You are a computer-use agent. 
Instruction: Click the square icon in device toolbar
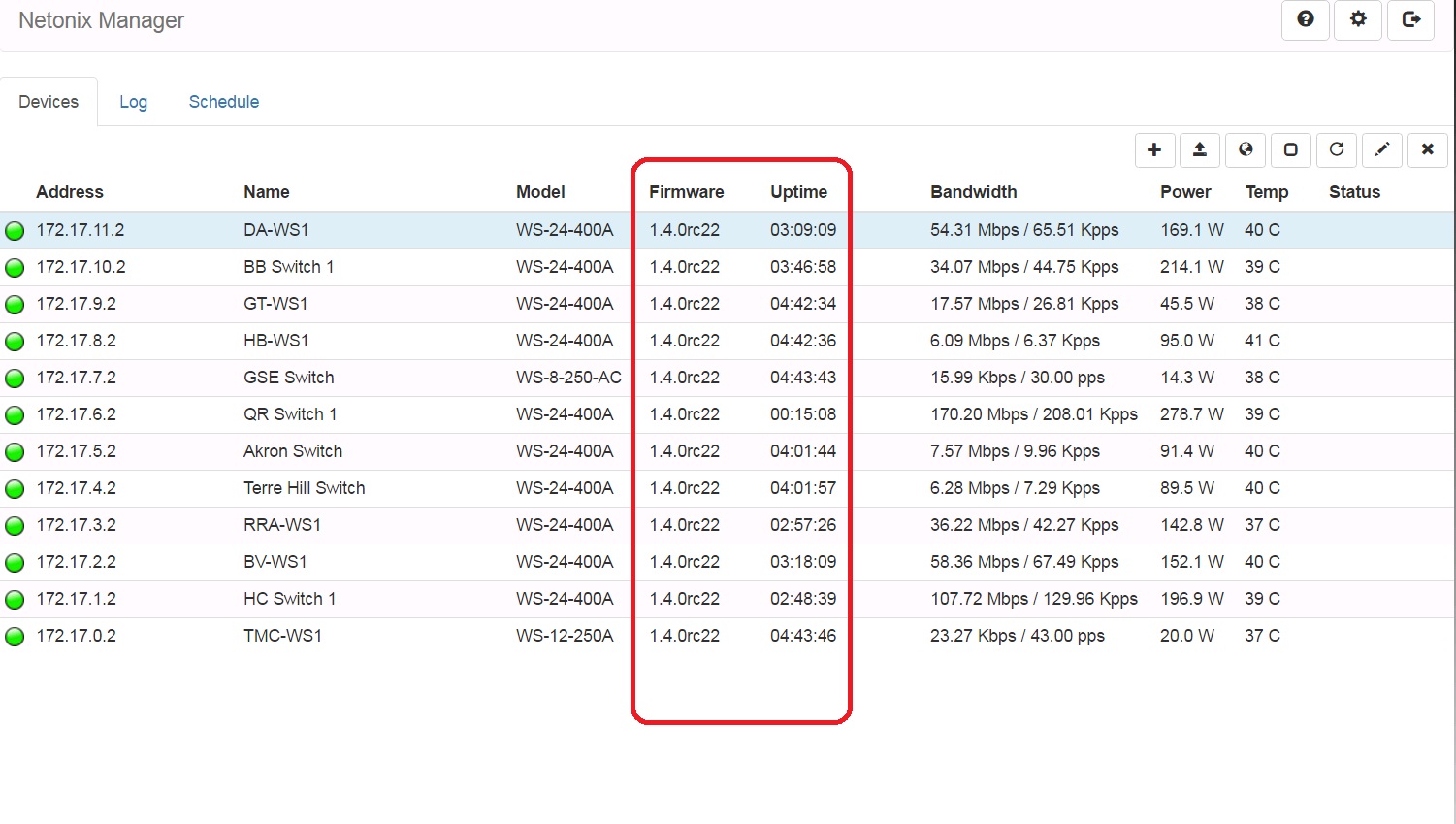[1291, 149]
